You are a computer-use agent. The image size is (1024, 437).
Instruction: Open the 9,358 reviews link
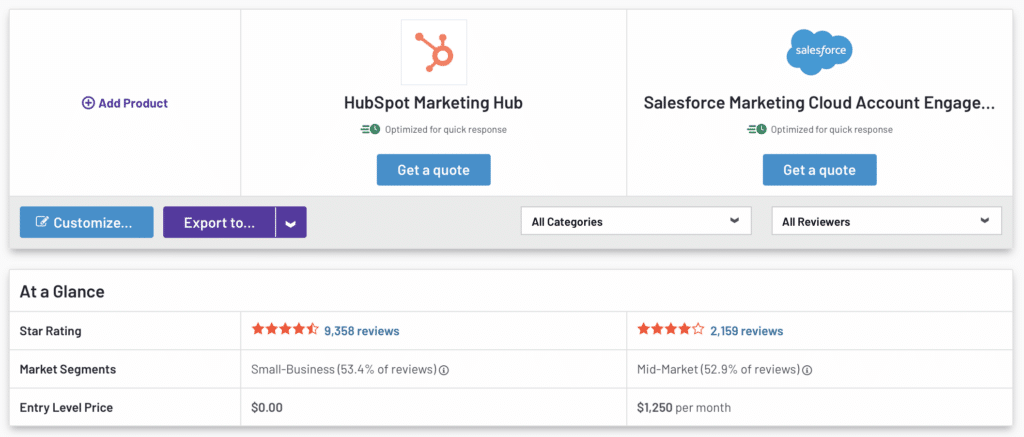(361, 331)
